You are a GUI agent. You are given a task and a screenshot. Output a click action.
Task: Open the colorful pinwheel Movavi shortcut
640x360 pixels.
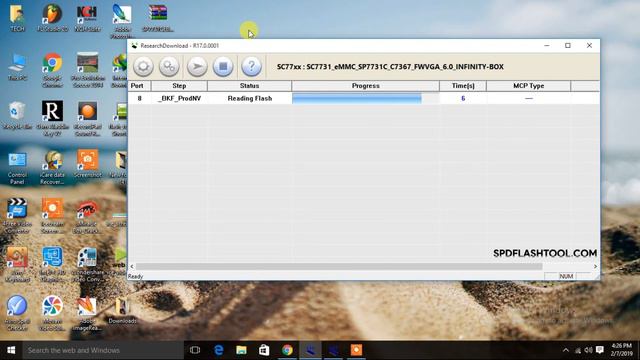(52, 313)
